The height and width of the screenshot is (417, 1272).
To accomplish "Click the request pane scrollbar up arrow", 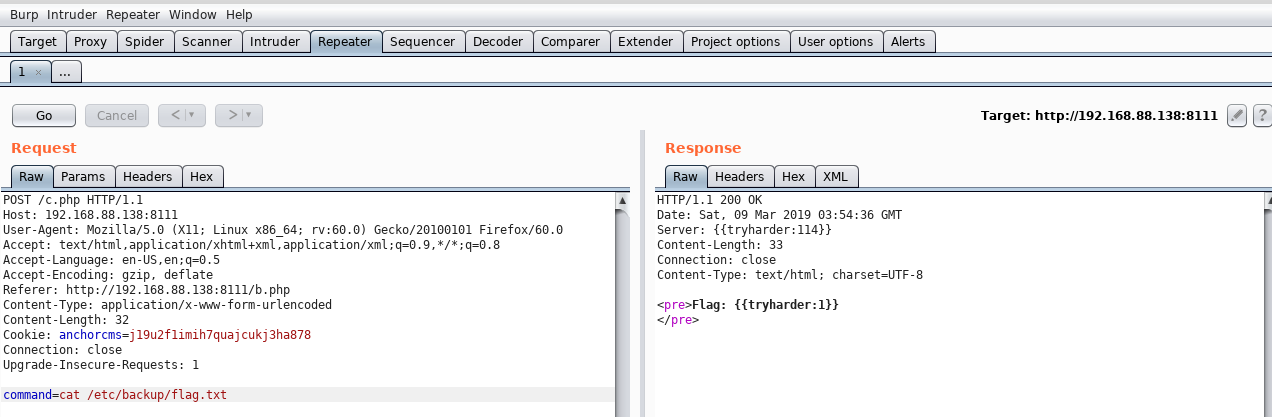I will click(x=623, y=201).
